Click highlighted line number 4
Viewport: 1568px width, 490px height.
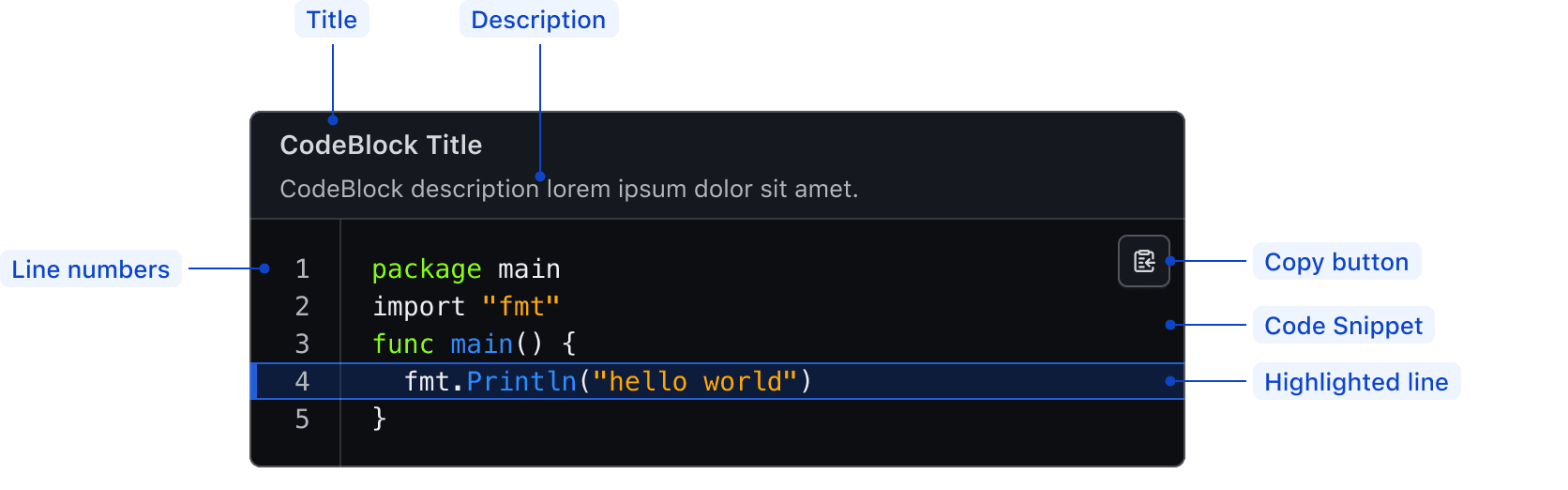302,382
